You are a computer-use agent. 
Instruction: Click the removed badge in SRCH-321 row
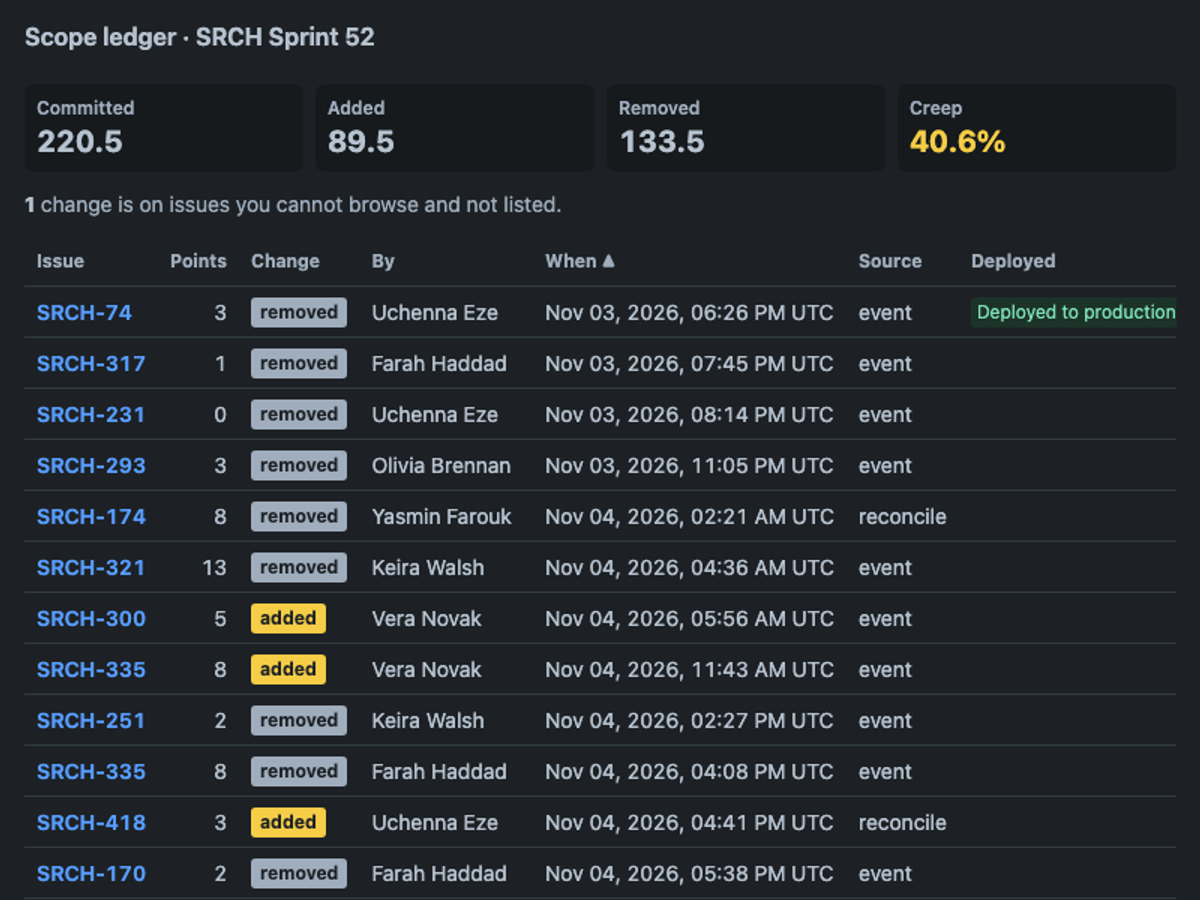pyautogui.click(x=299, y=567)
